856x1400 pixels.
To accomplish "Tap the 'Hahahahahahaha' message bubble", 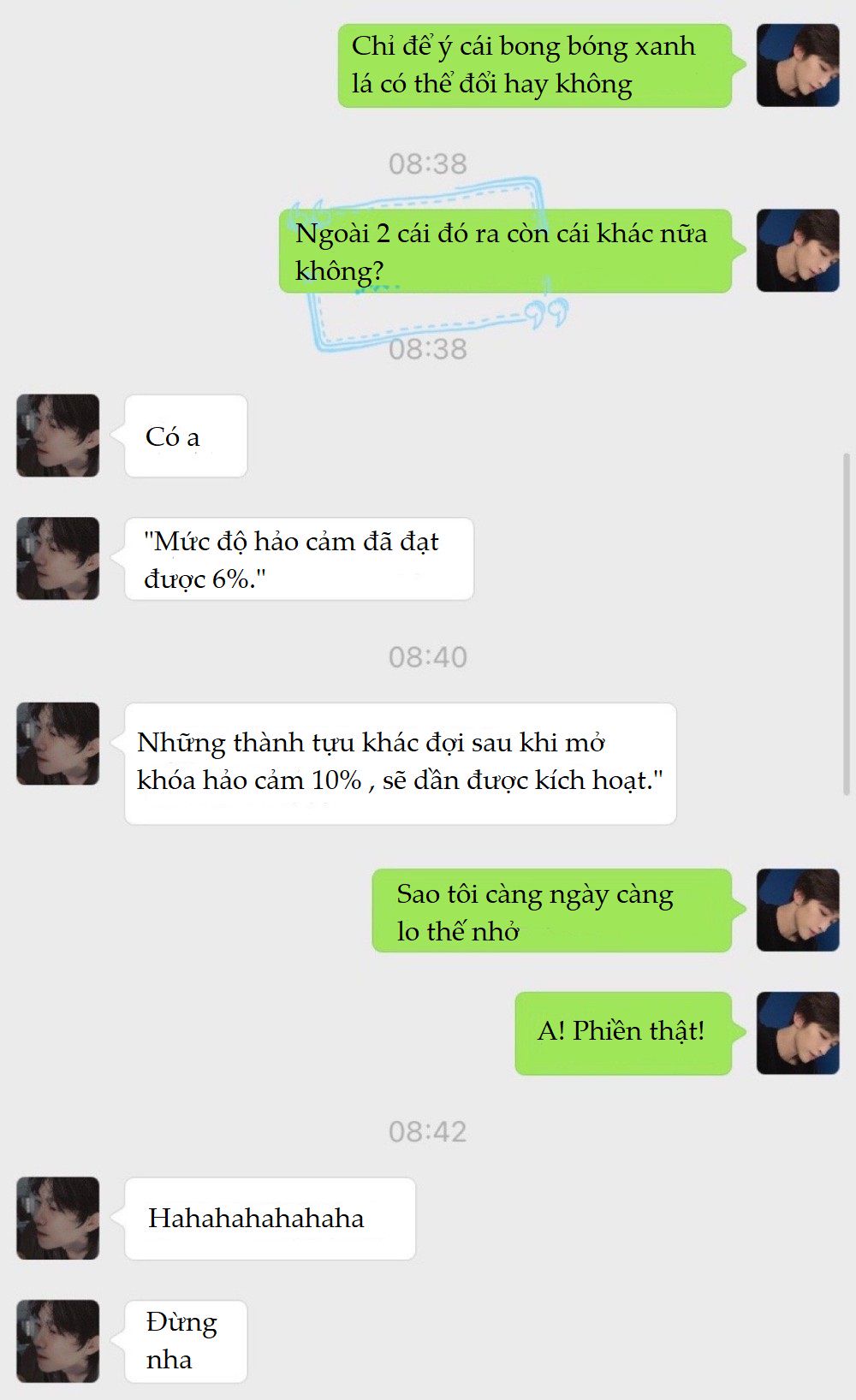I will pos(270,1219).
